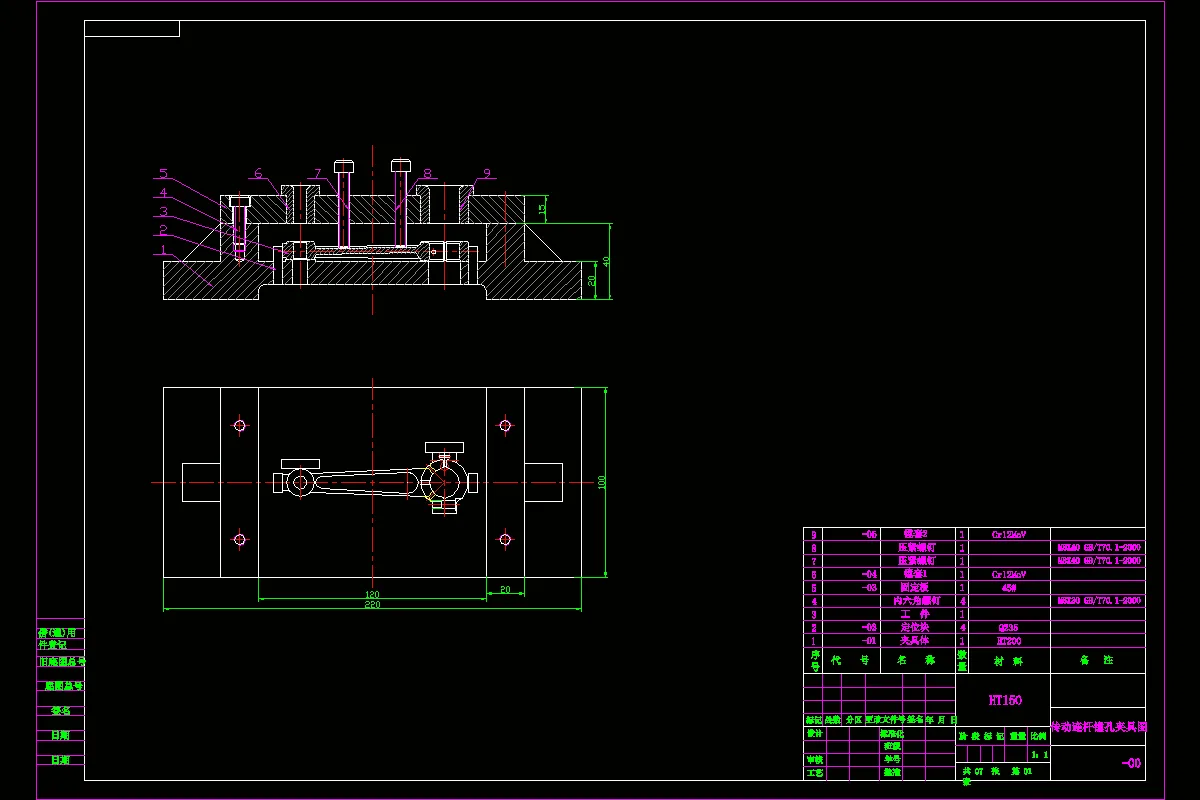The width and height of the screenshot is (1200, 800).
Task: Click the 名称 column header
Action: pyautogui.click(x=916, y=661)
